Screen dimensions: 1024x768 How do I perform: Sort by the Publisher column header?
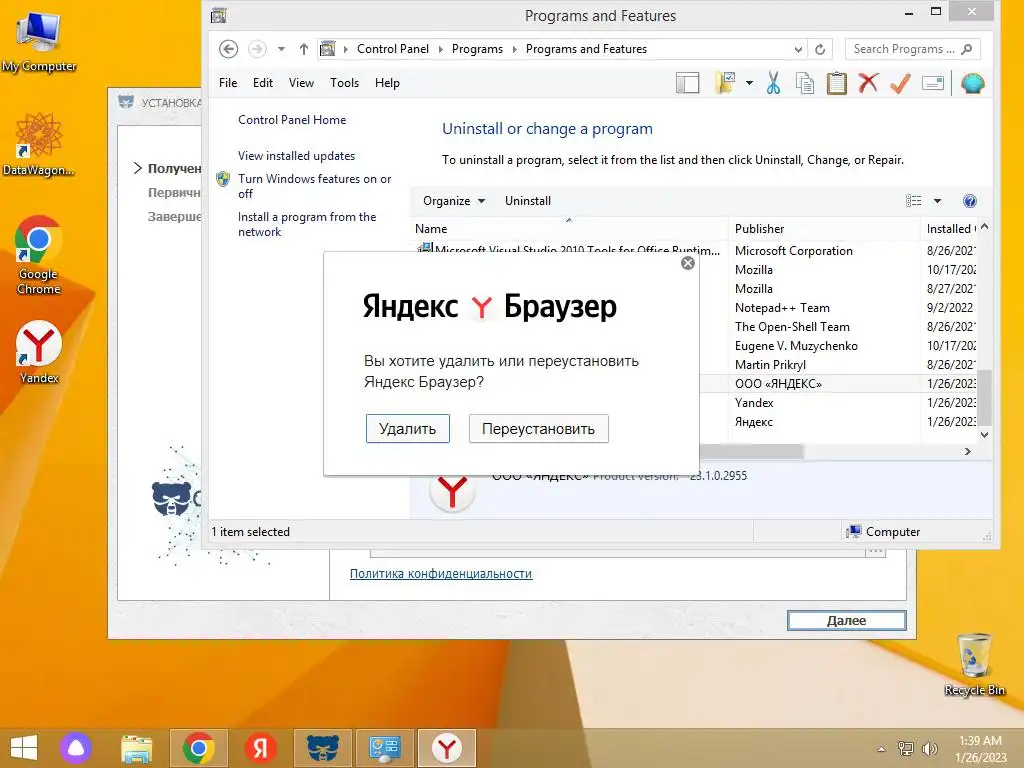click(x=824, y=229)
